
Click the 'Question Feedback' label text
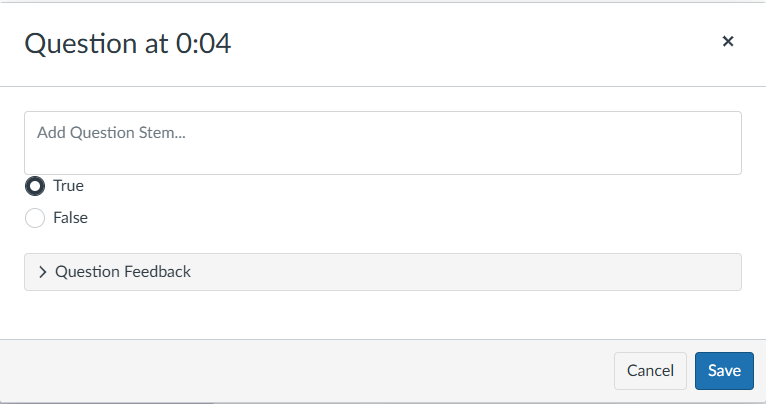pos(123,272)
